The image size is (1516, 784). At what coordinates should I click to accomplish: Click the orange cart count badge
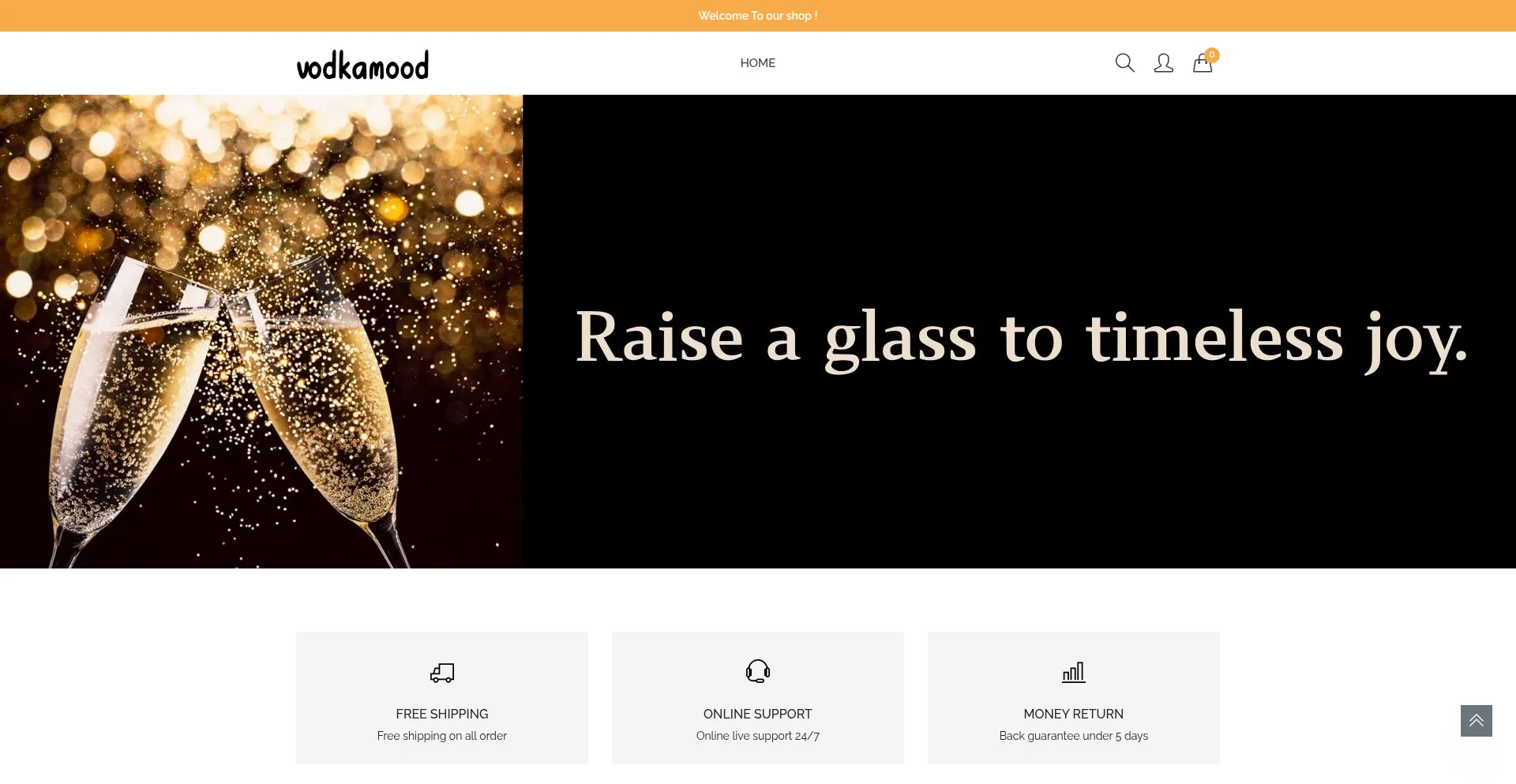tap(1212, 54)
